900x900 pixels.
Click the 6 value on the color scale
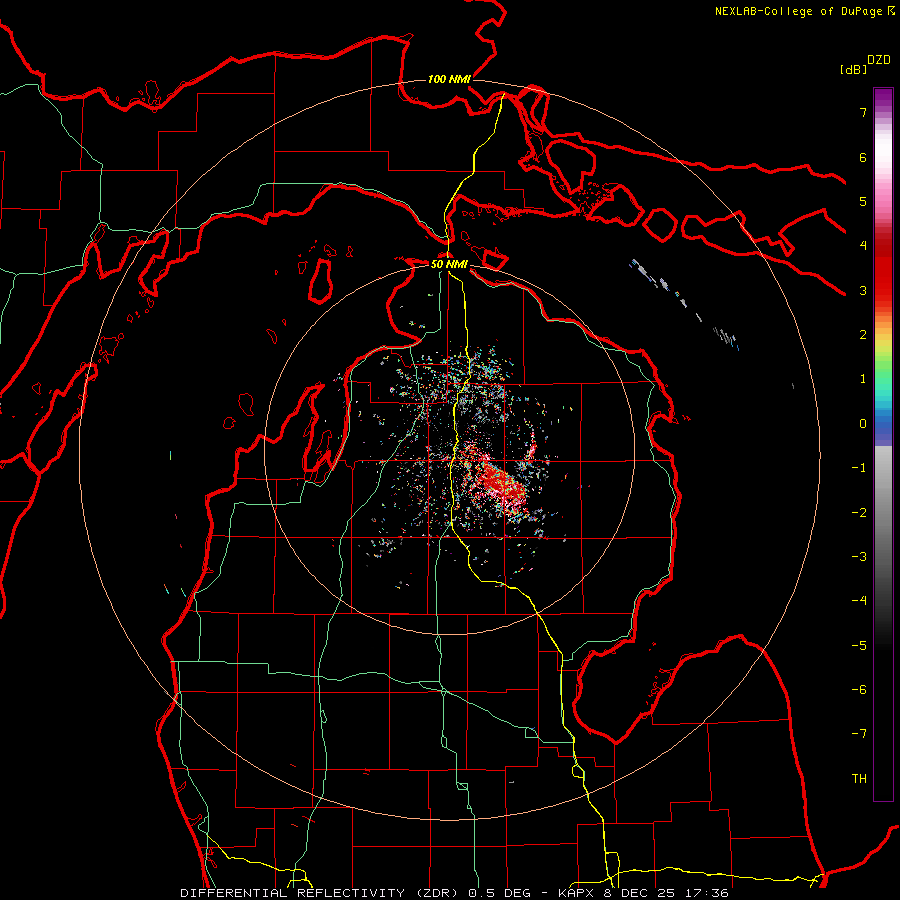click(x=863, y=157)
